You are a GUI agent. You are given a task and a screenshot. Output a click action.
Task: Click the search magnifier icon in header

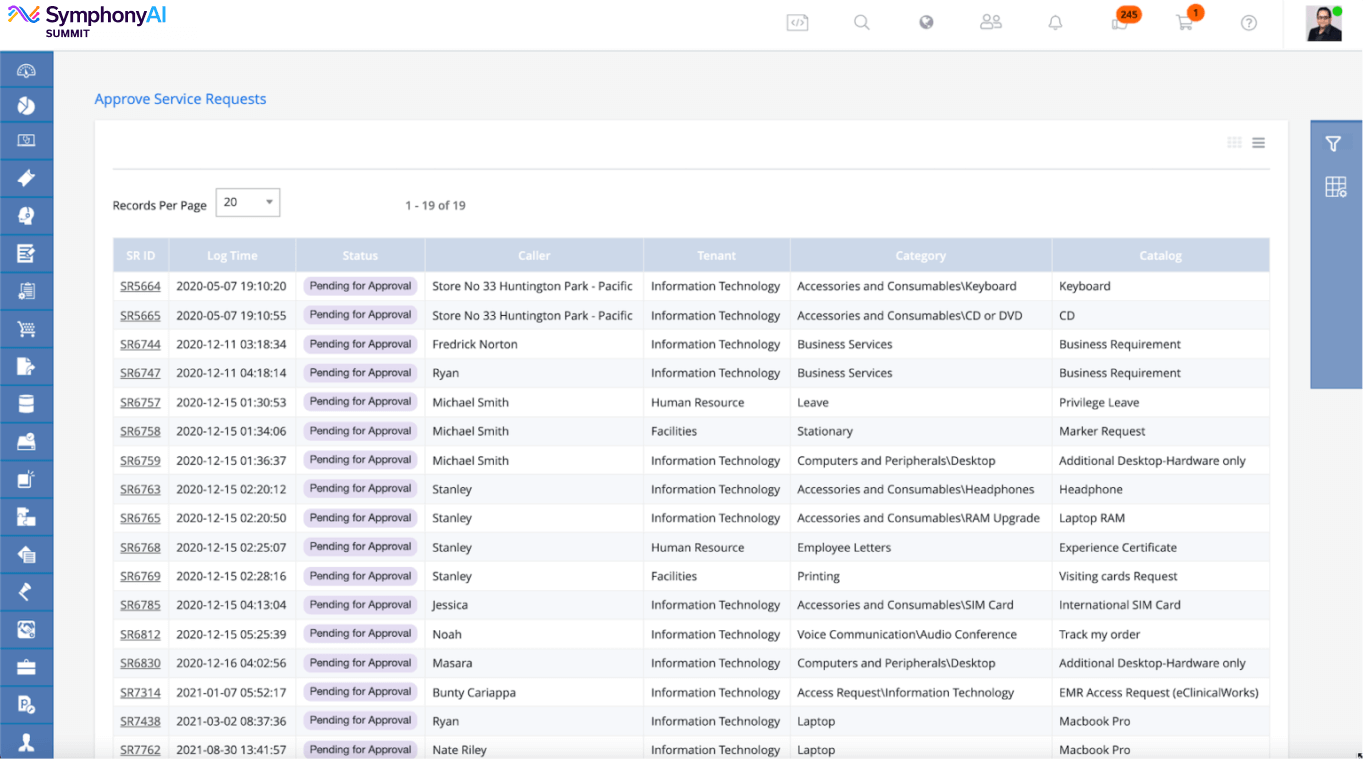click(861, 22)
